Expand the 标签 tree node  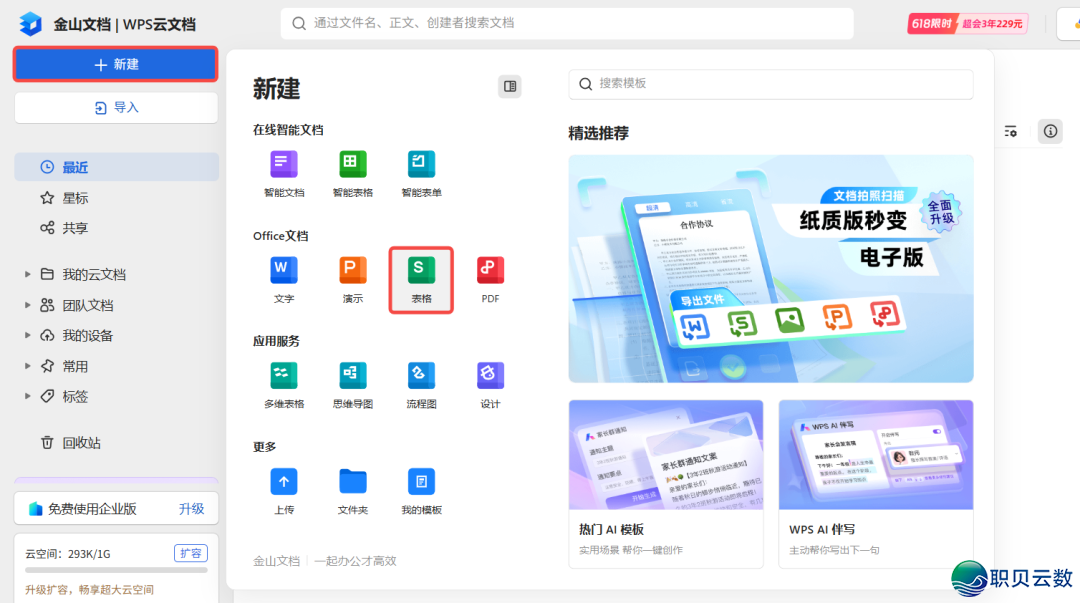coord(28,396)
